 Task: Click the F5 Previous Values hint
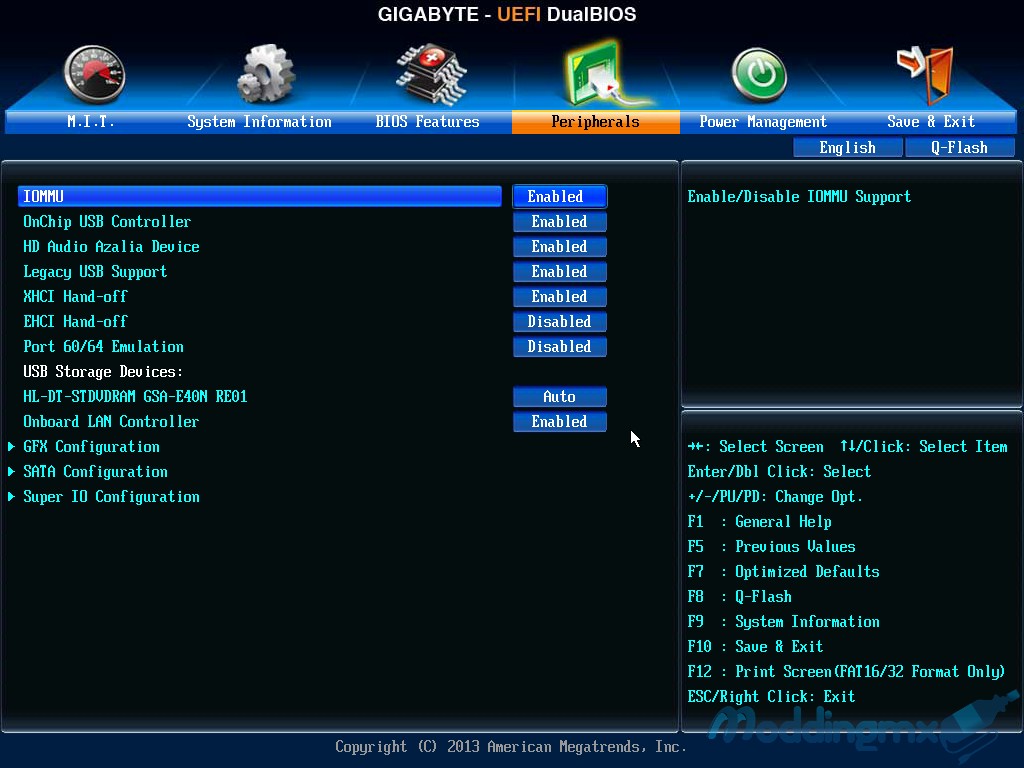(771, 547)
